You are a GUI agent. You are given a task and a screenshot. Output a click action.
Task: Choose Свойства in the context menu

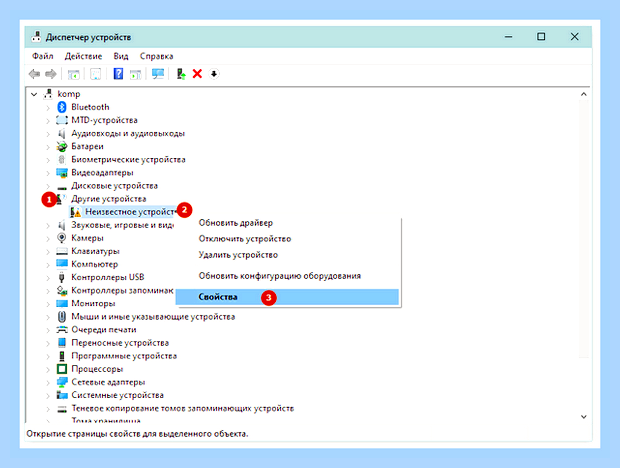tap(287, 297)
